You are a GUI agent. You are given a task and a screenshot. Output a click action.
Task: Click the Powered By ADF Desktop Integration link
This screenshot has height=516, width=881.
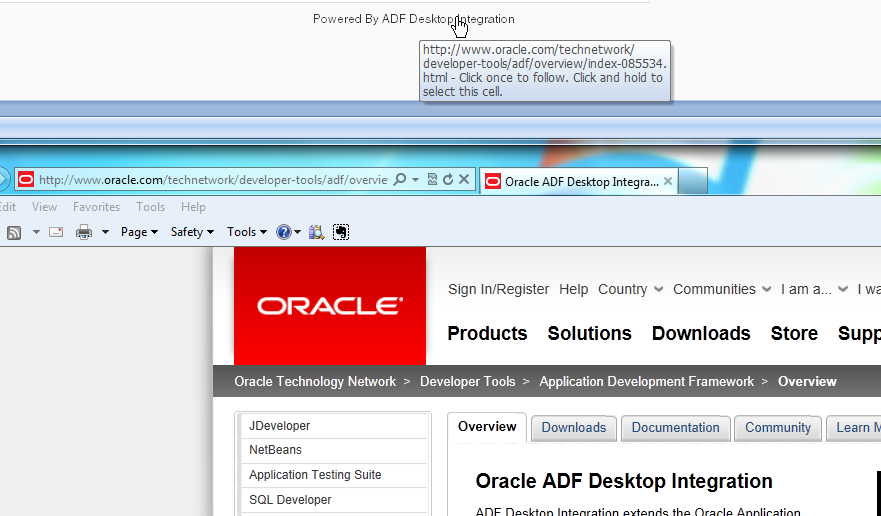click(414, 19)
